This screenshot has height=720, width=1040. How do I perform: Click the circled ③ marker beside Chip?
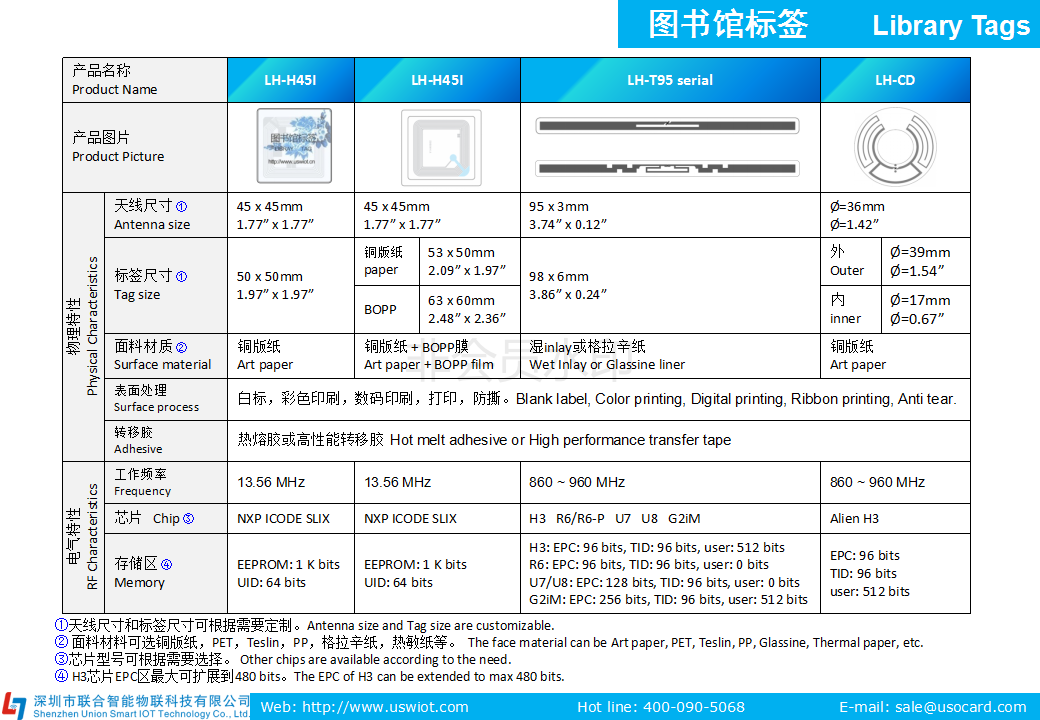pyautogui.click(x=188, y=518)
